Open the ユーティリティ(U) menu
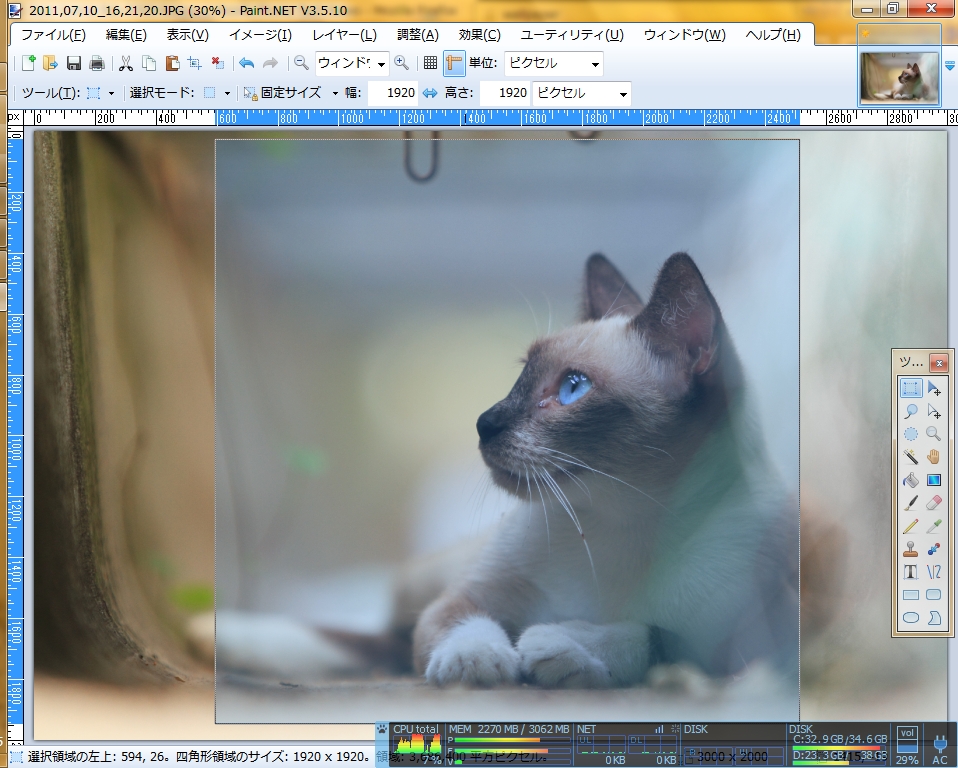 572,35
